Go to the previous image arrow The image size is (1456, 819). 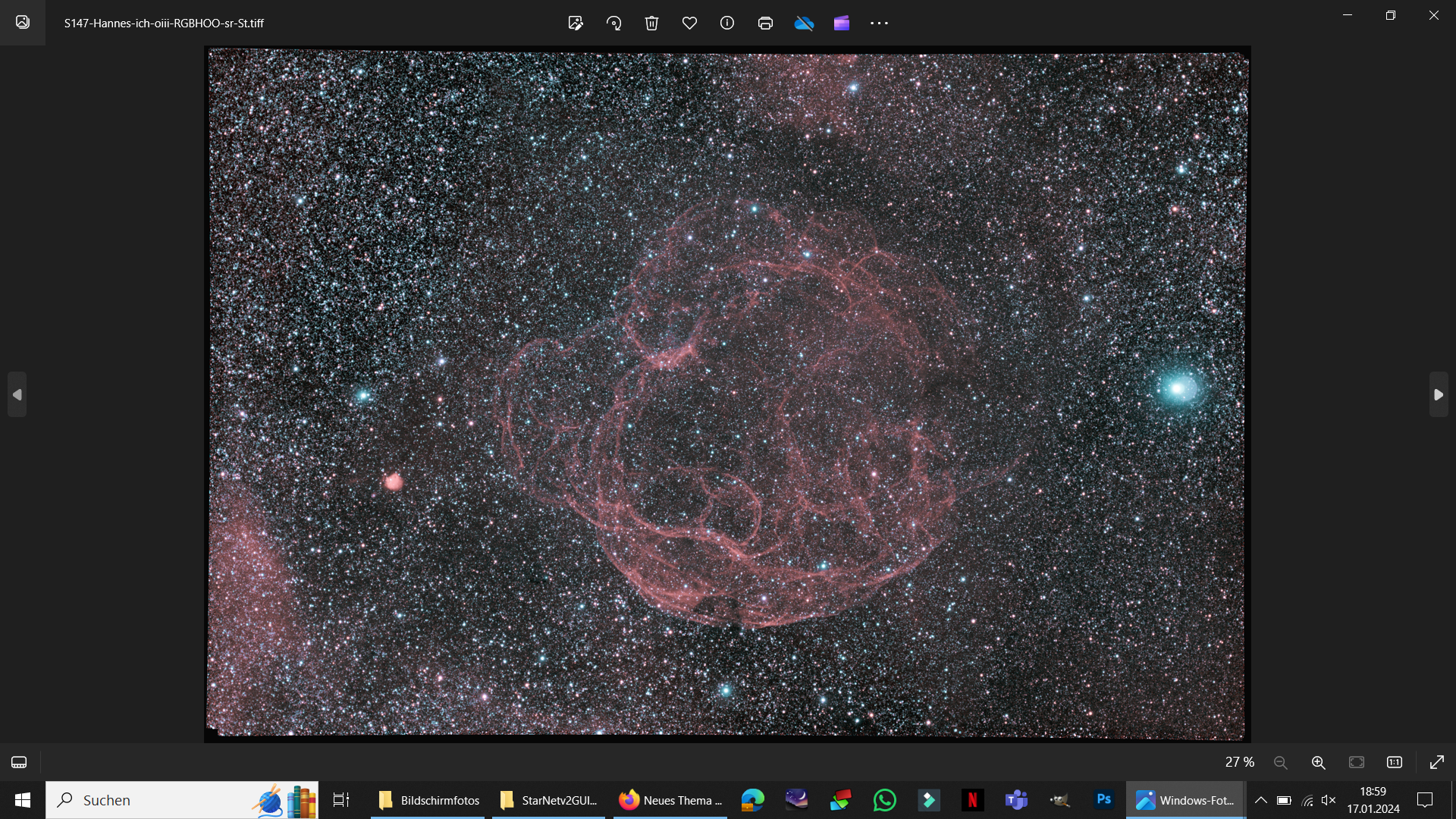[17, 394]
